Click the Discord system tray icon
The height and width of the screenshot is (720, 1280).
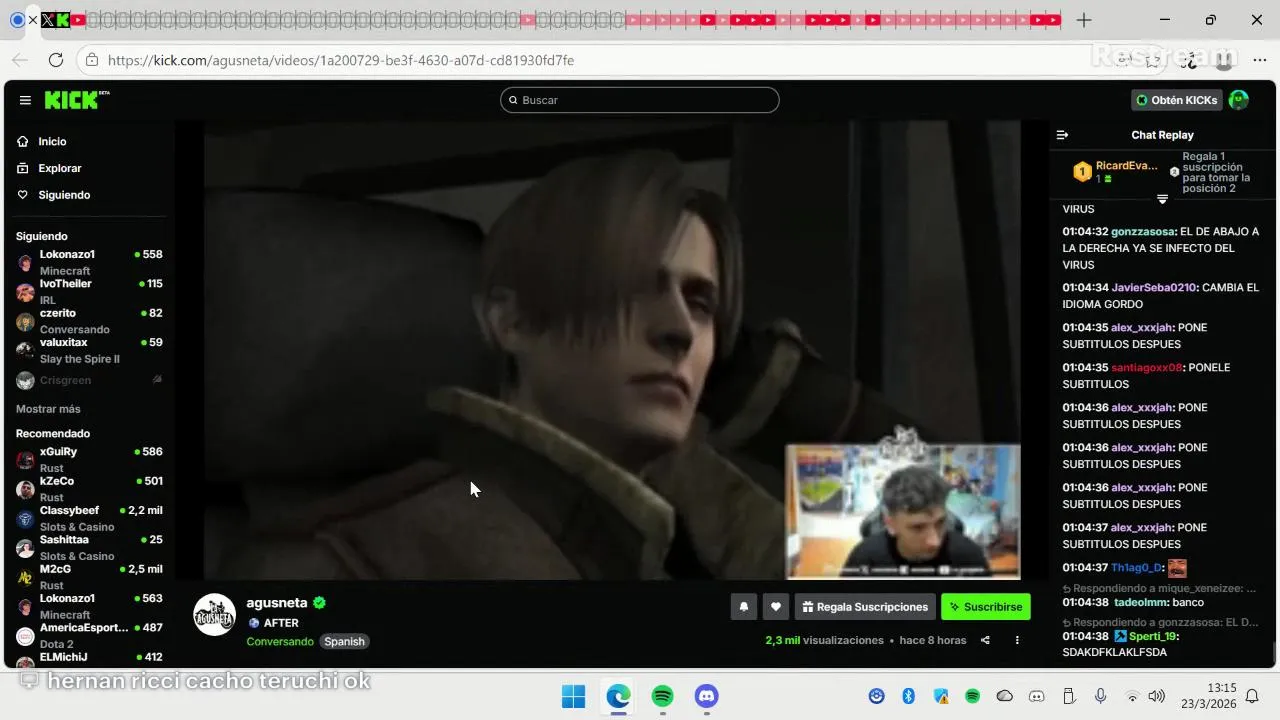(x=1037, y=696)
